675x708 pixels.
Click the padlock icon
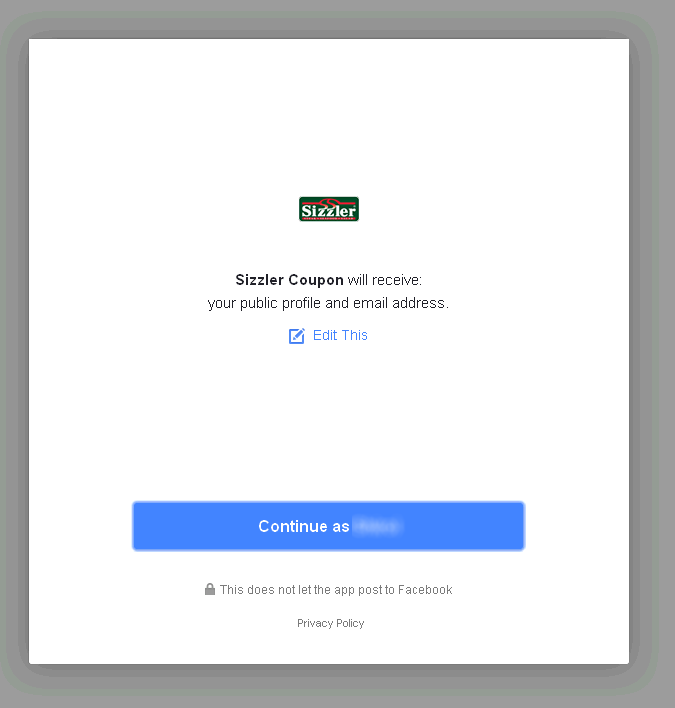tap(209, 589)
